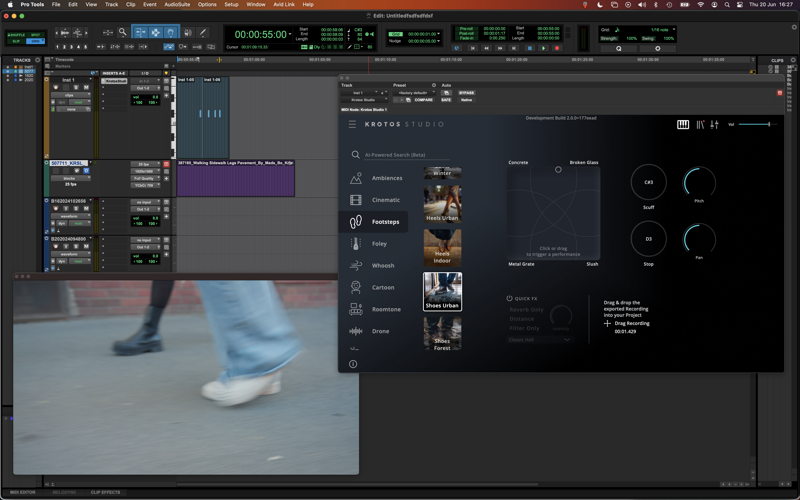Select the Zoomer magnifying glass tool
The width and height of the screenshot is (800, 500).
[x=122, y=32]
